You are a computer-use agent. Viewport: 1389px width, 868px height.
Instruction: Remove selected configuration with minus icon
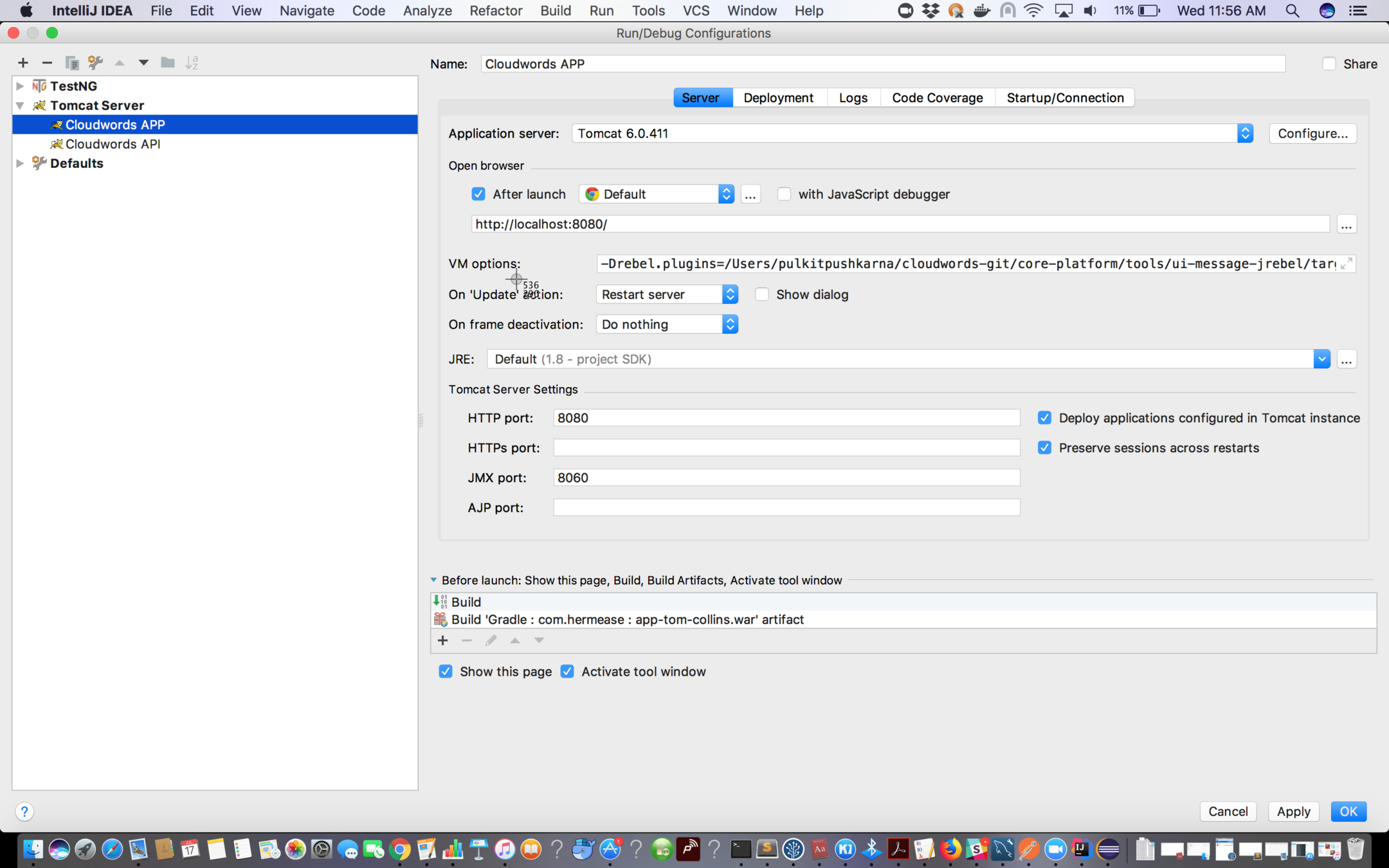(x=47, y=62)
